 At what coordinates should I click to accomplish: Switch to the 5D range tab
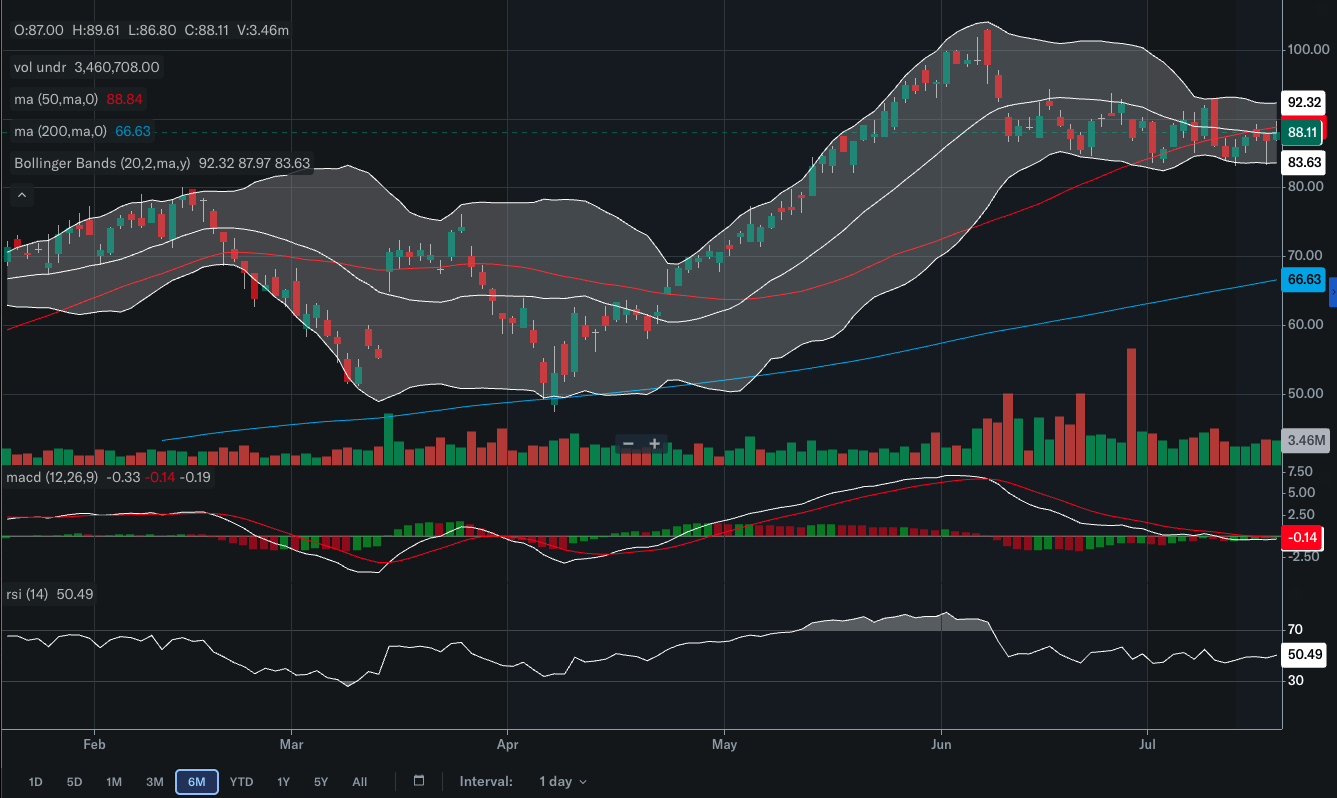click(x=74, y=782)
